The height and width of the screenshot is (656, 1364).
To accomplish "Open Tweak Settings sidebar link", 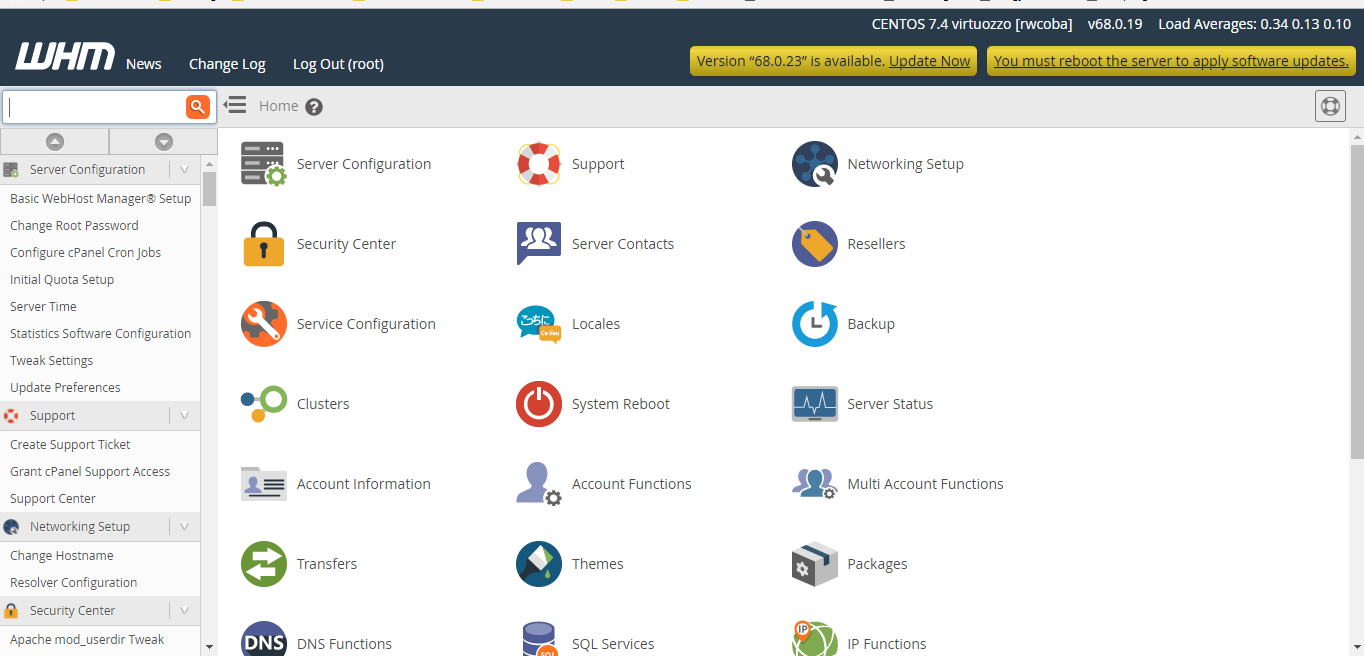I will tap(51, 361).
